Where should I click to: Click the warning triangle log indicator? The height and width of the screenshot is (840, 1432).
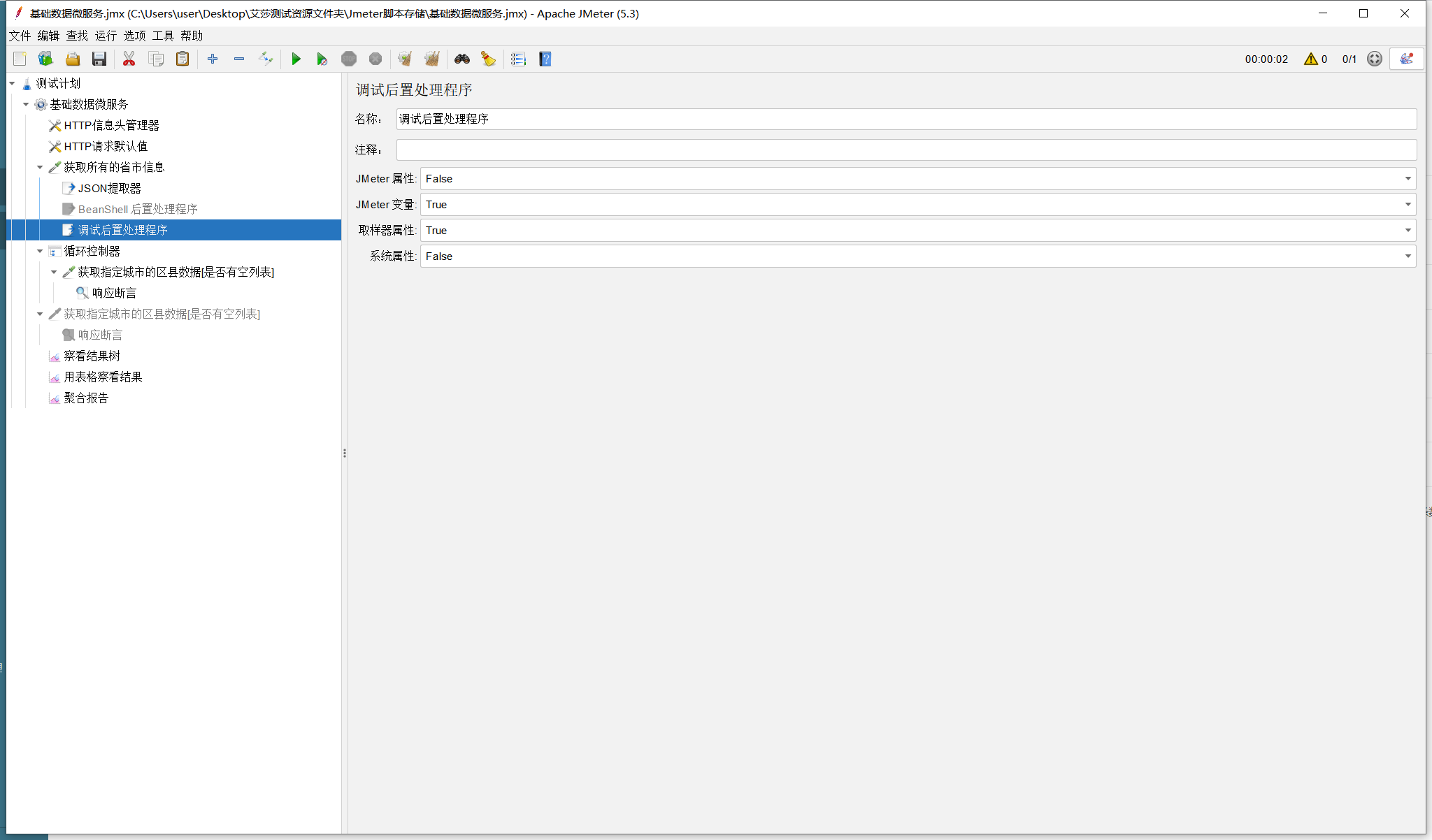pos(1310,59)
